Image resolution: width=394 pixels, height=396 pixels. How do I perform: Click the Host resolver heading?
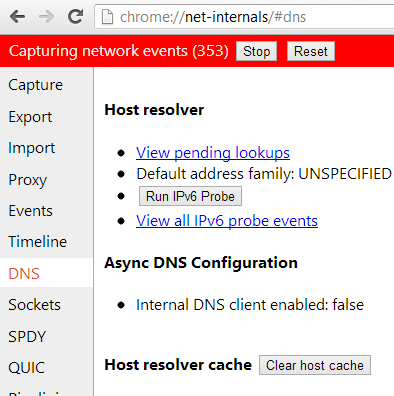(x=154, y=110)
